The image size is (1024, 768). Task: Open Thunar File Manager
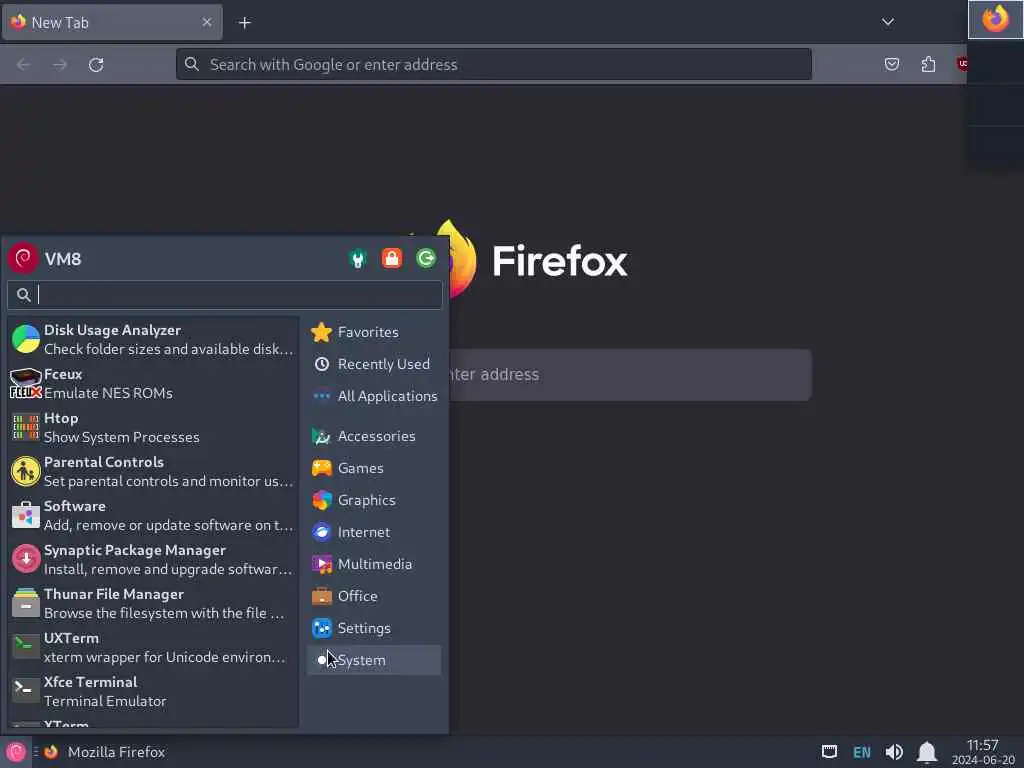(x=153, y=603)
